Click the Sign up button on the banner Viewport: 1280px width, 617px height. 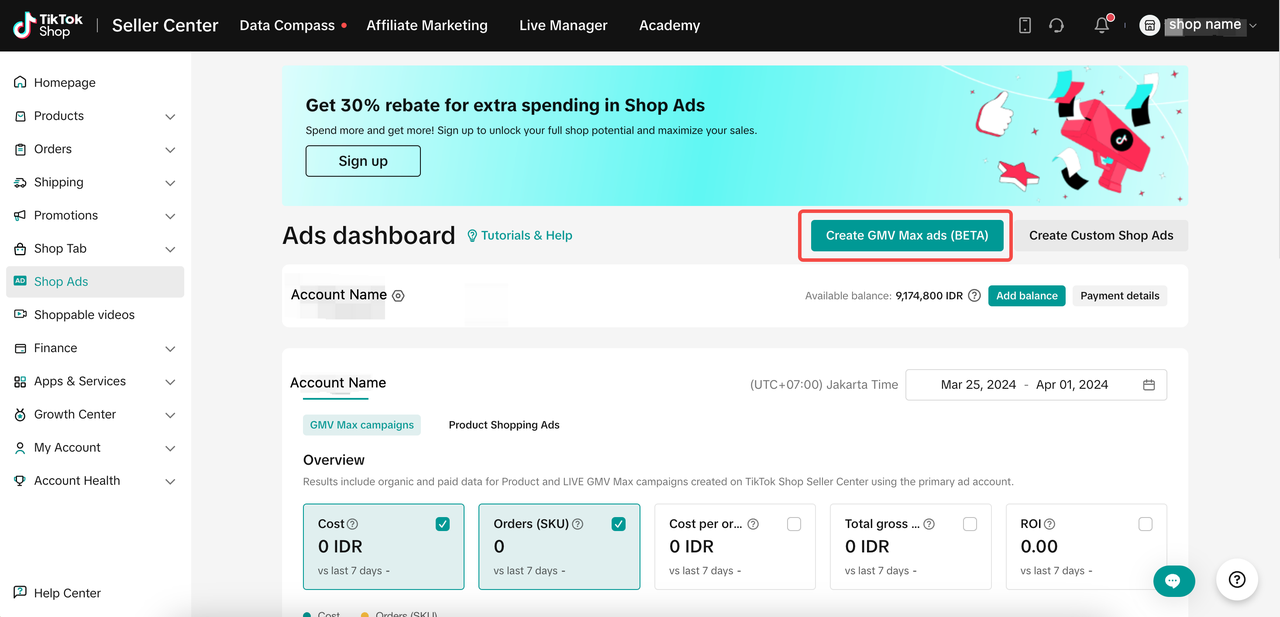(x=363, y=161)
